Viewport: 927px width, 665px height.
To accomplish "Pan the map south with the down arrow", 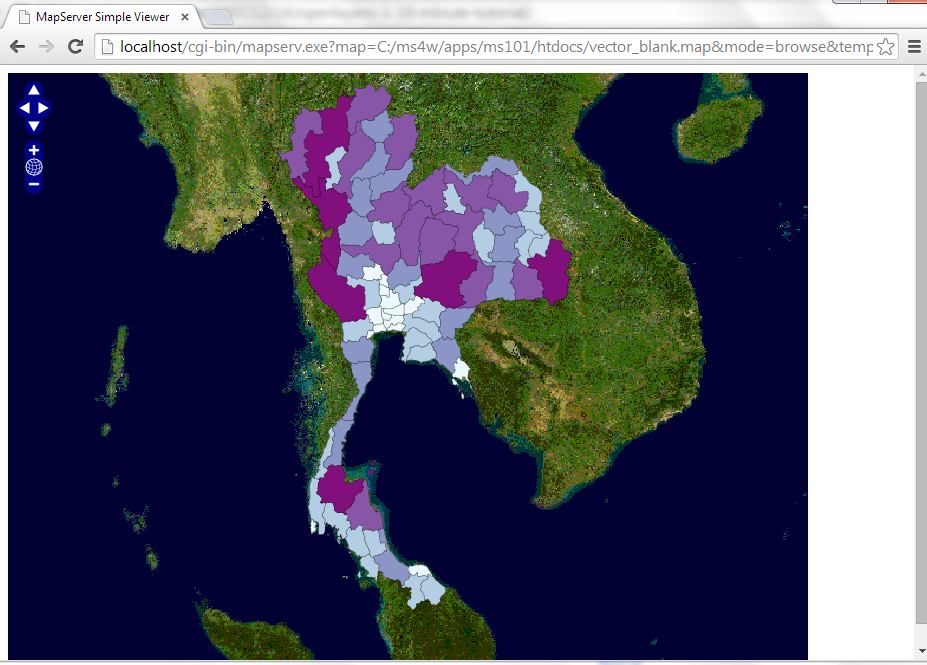I will point(34,126).
